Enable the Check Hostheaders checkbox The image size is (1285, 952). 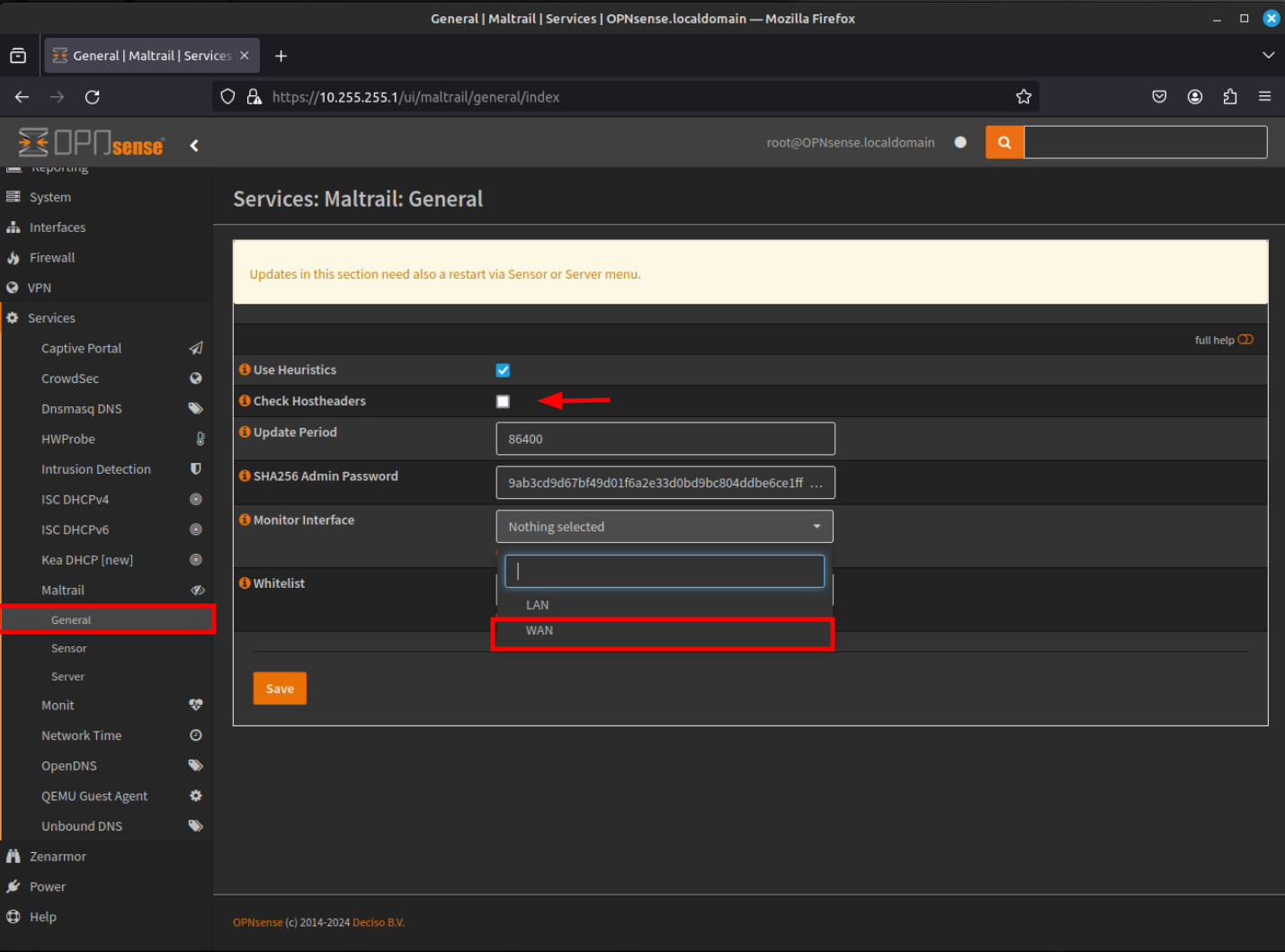click(503, 402)
